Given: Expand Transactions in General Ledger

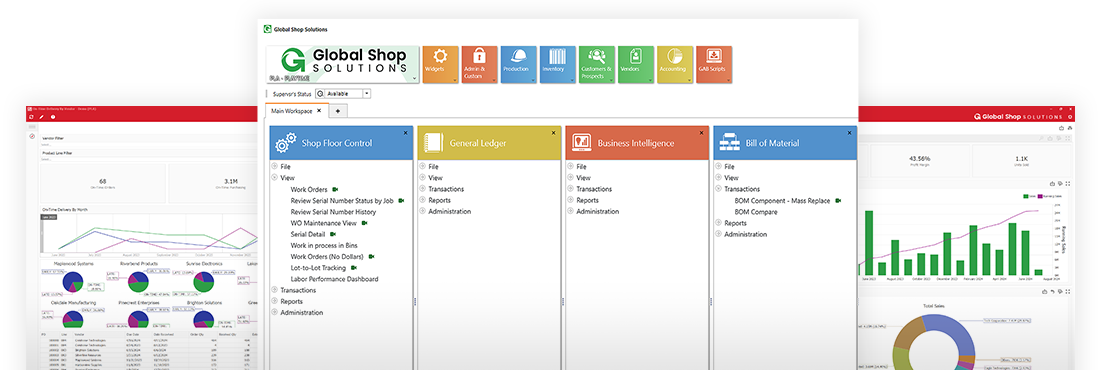Looking at the screenshot, I should [422, 189].
